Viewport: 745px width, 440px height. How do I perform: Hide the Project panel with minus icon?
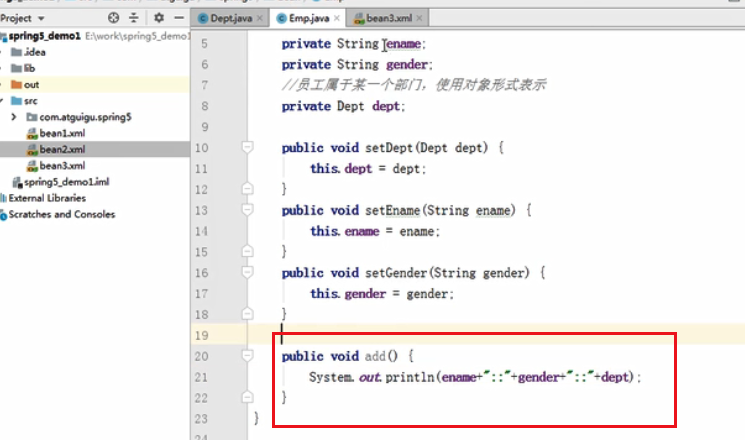(x=179, y=18)
